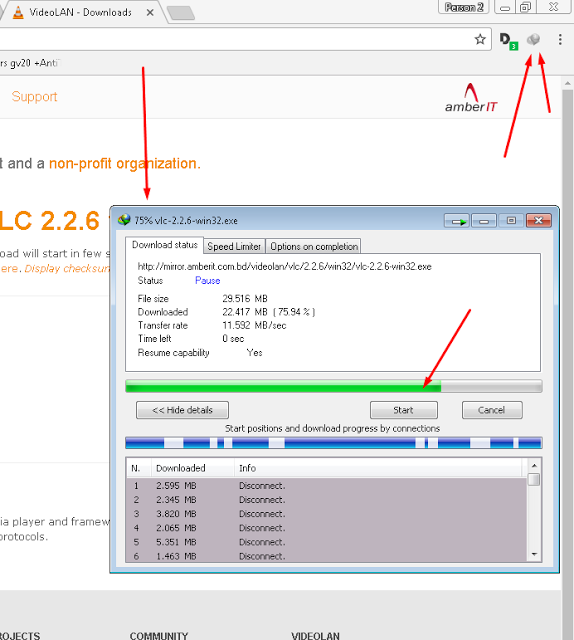Select connection row 3 with 3.820 MB

click(x=327, y=514)
